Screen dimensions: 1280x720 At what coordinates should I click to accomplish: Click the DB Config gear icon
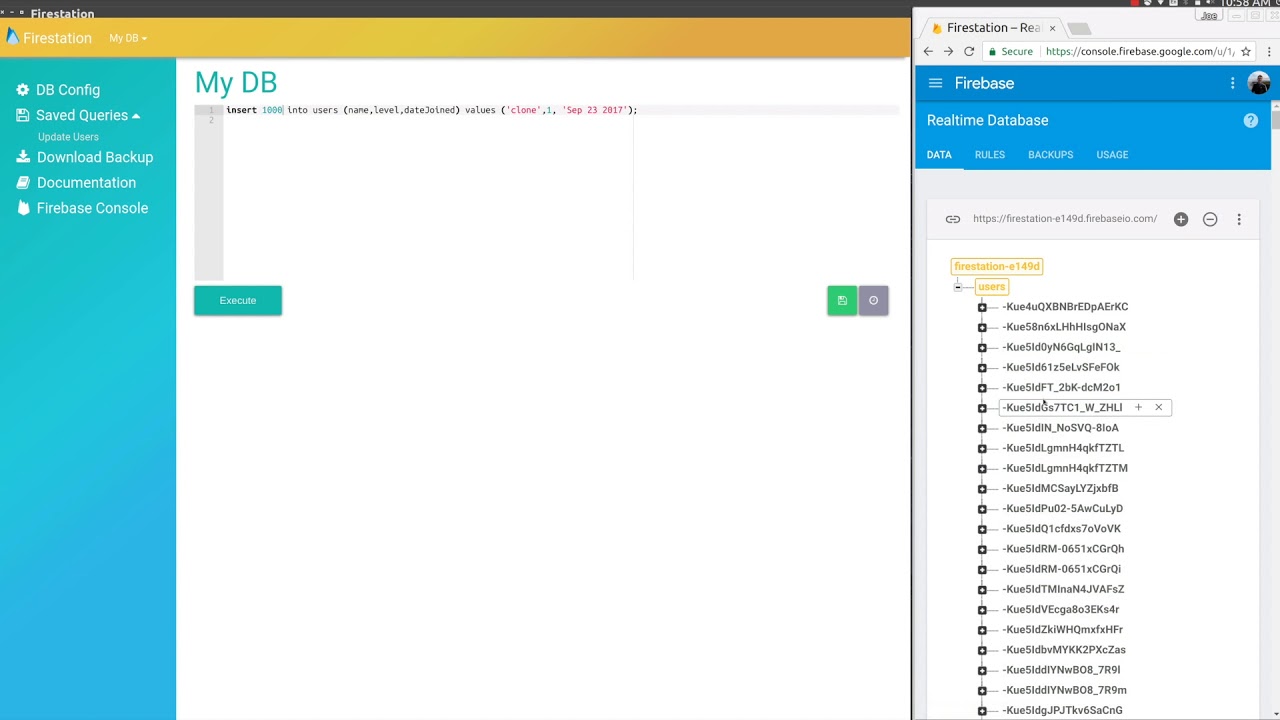23,90
